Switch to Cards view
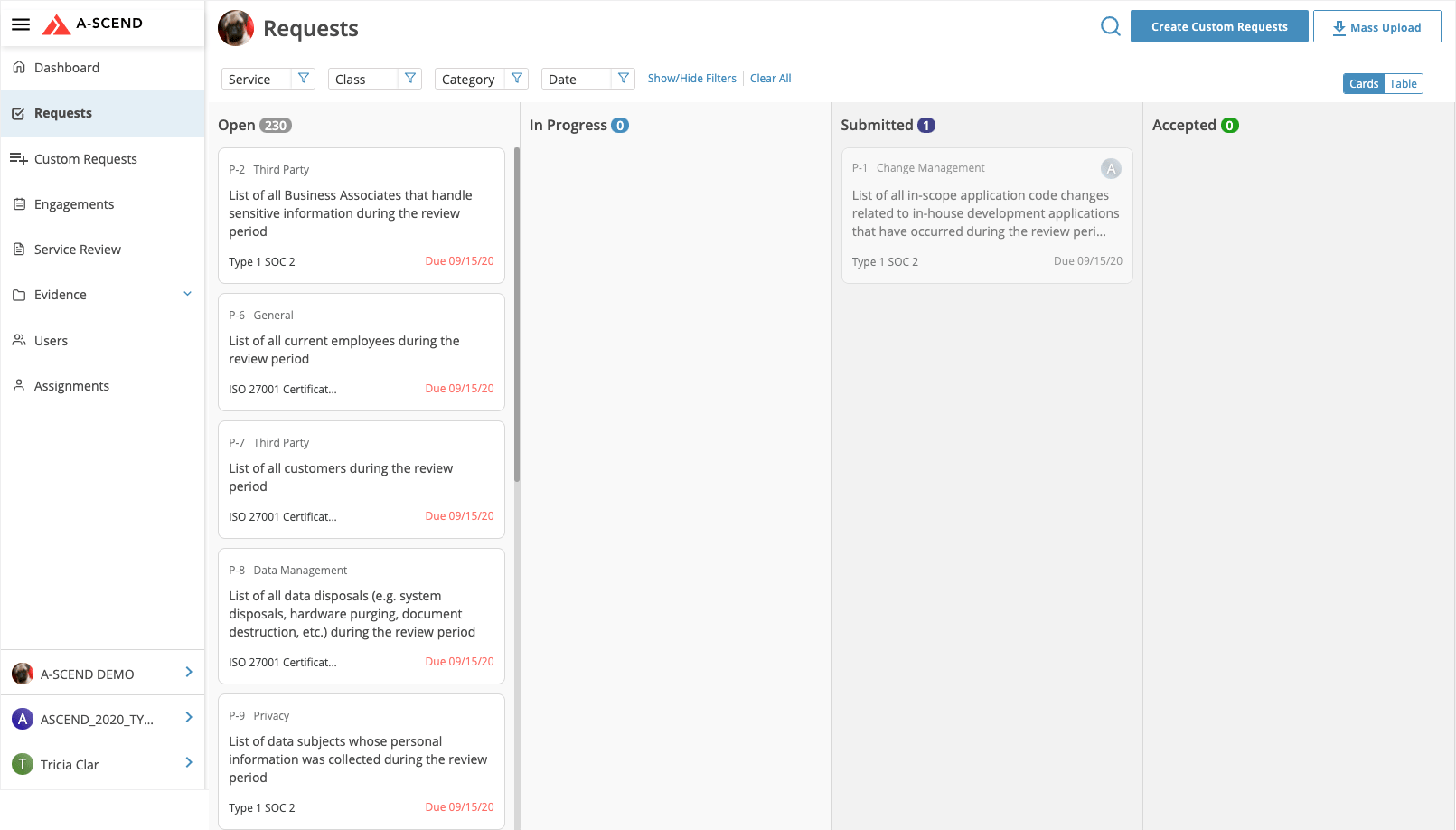The image size is (1456, 830). 1363,84
